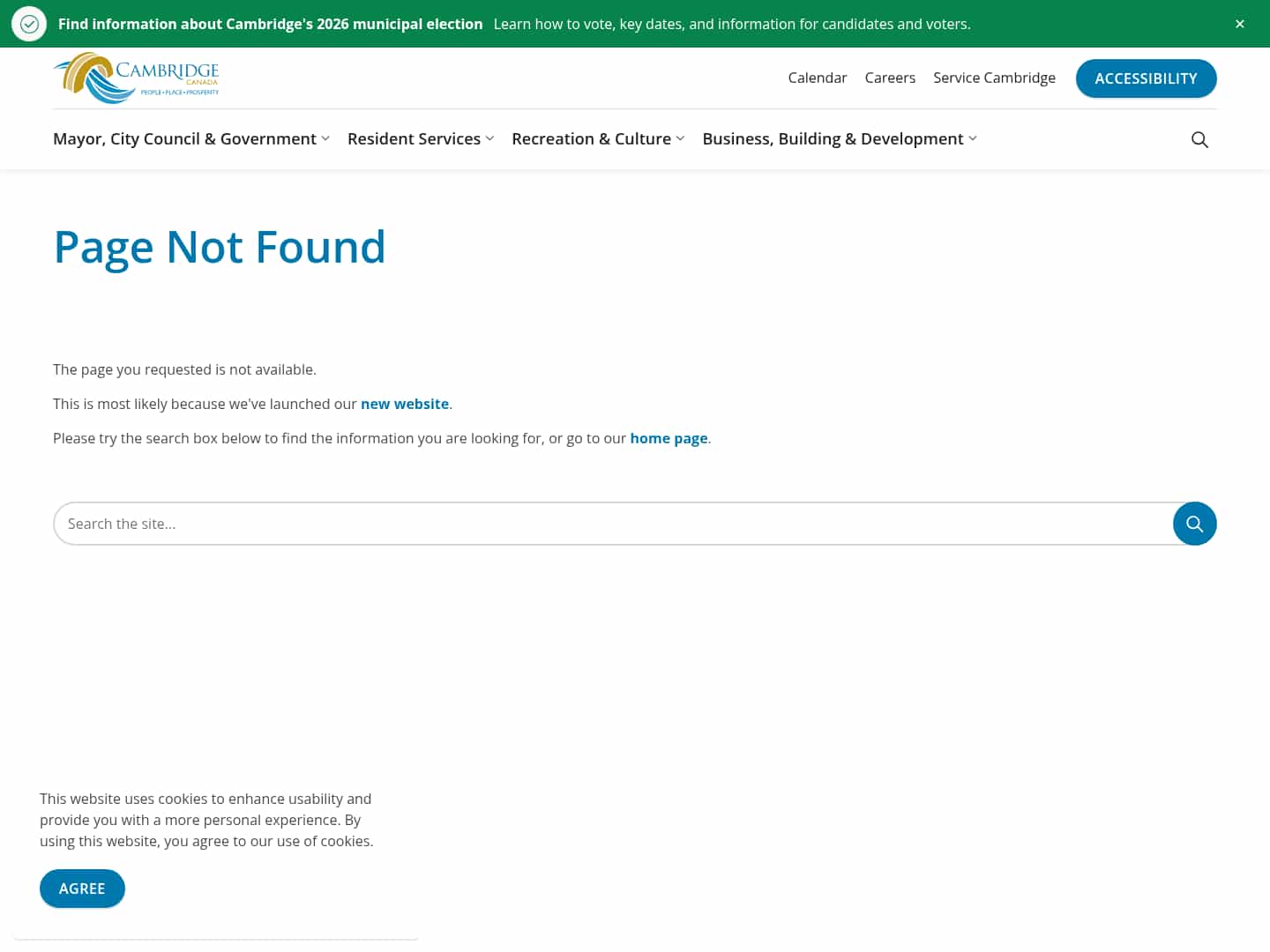This screenshot has width=1270, height=952.
Task: Focus the 'Search the site...' field
Action: [x=613, y=524]
